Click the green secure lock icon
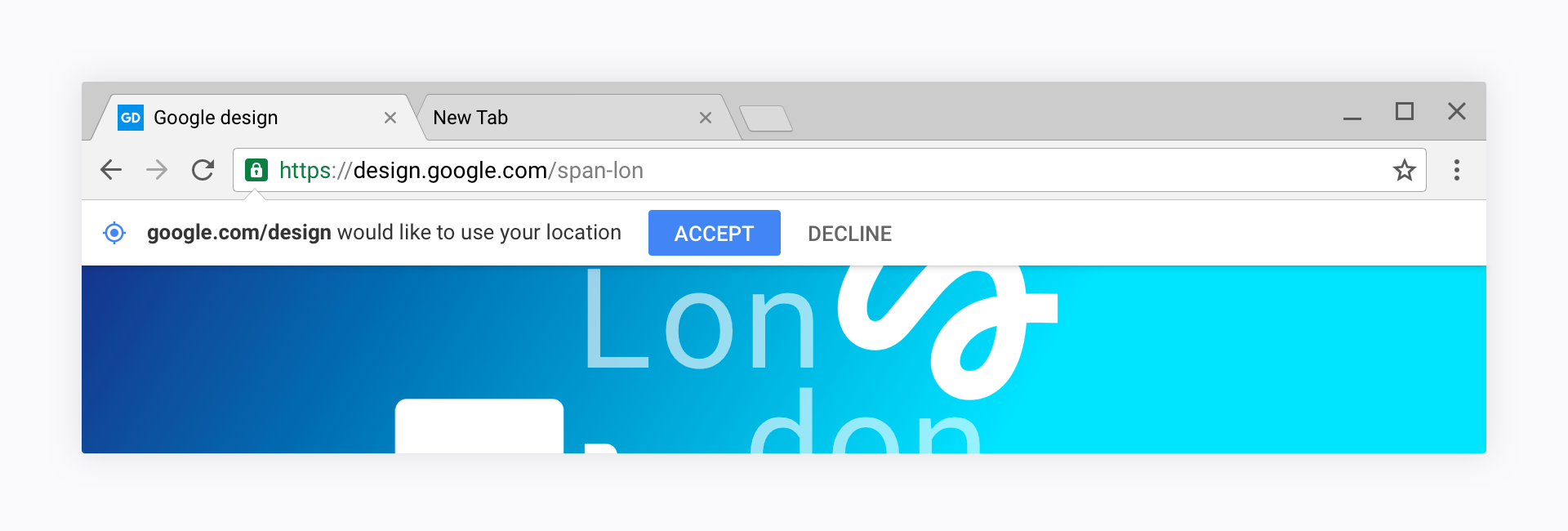1568x531 pixels. (x=256, y=170)
